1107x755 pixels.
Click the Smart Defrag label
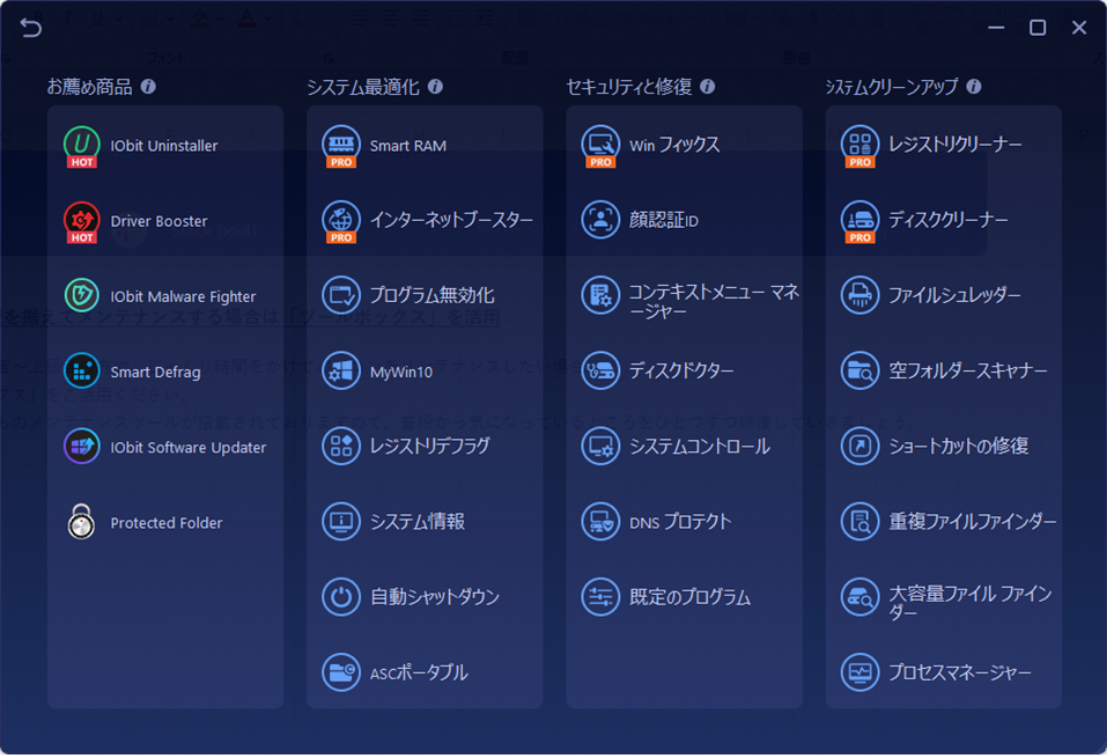155,372
